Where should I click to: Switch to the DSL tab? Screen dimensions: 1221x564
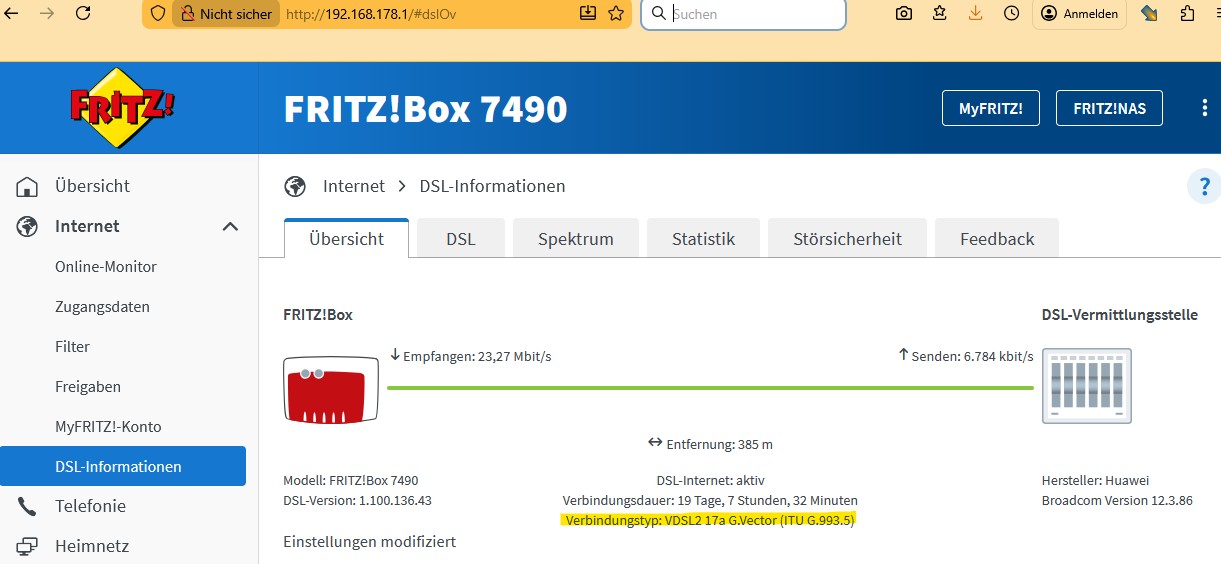[461, 239]
